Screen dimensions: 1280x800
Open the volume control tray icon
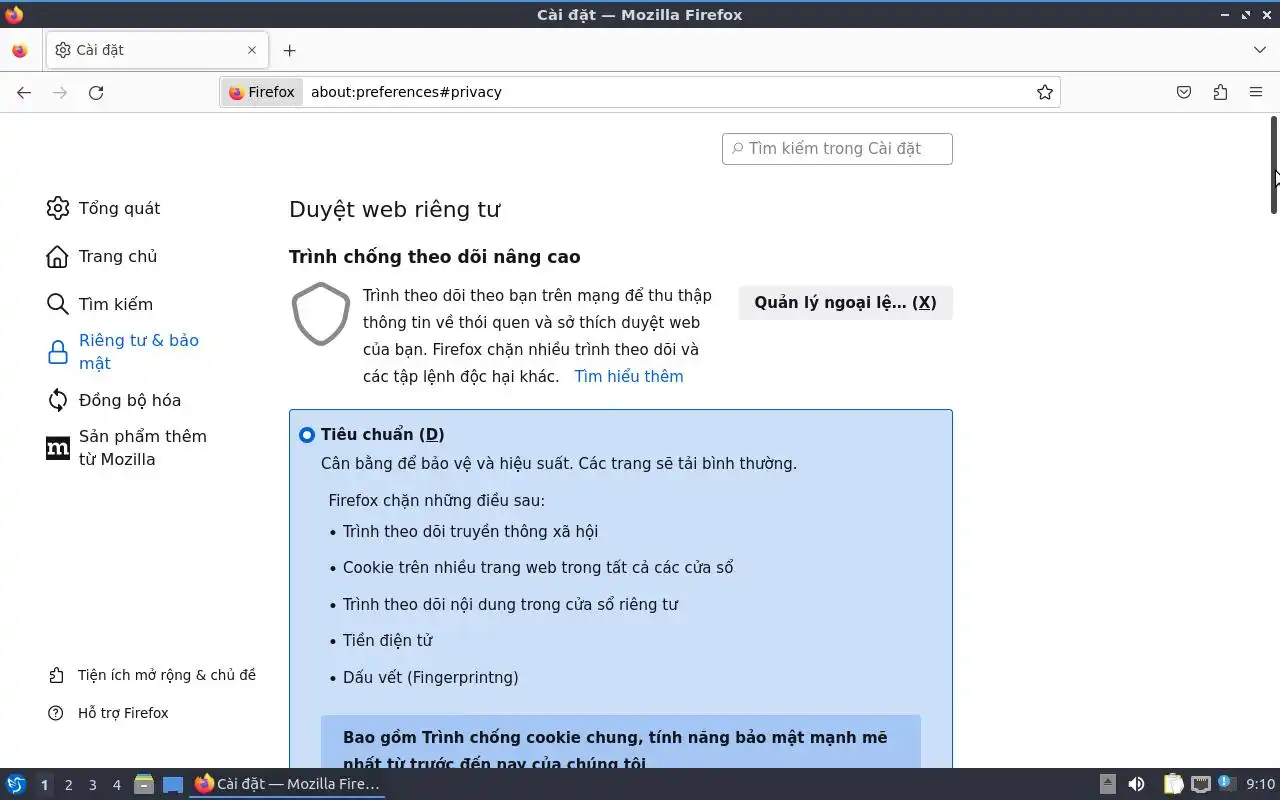click(x=1136, y=784)
